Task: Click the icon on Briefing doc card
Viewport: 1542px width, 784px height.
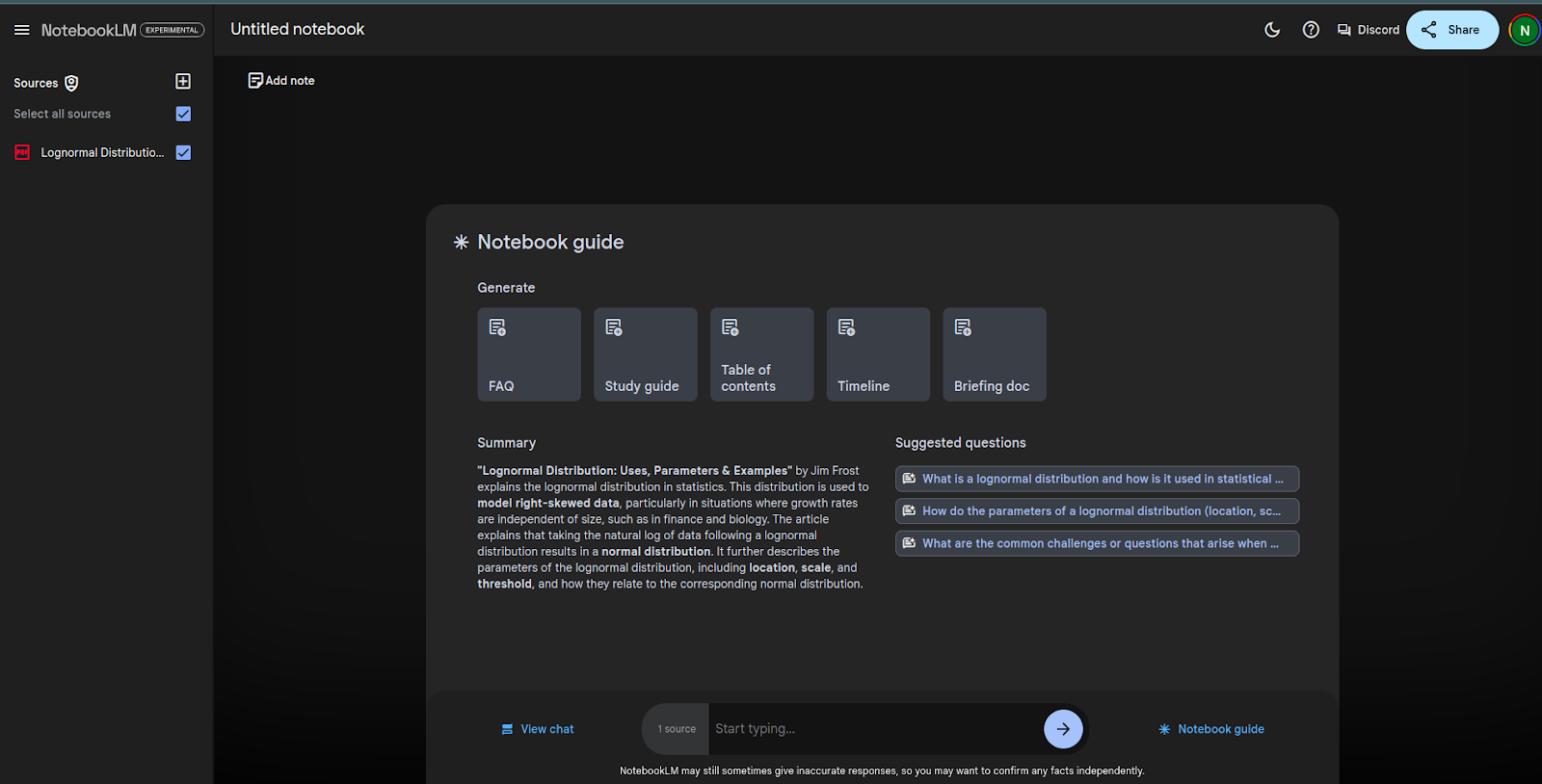Action: pyautogui.click(x=963, y=327)
